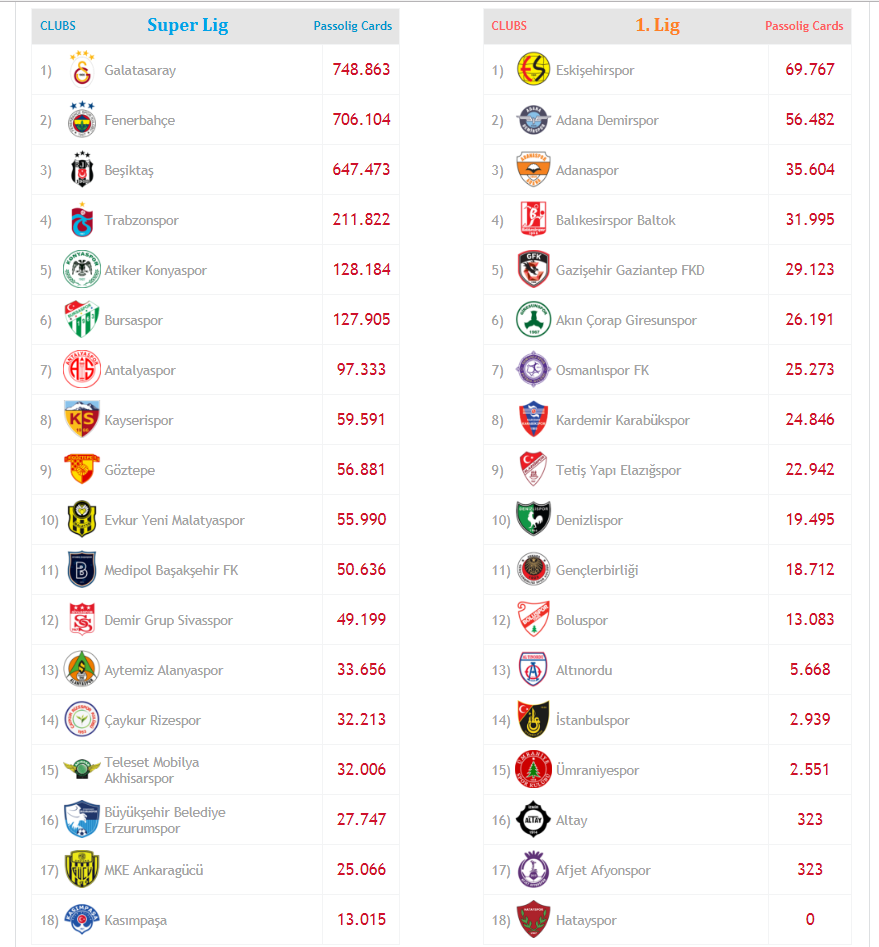Image resolution: width=879 pixels, height=947 pixels.
Task: Click the 1. Lig CLUBS column header
Action: (509, 26)
